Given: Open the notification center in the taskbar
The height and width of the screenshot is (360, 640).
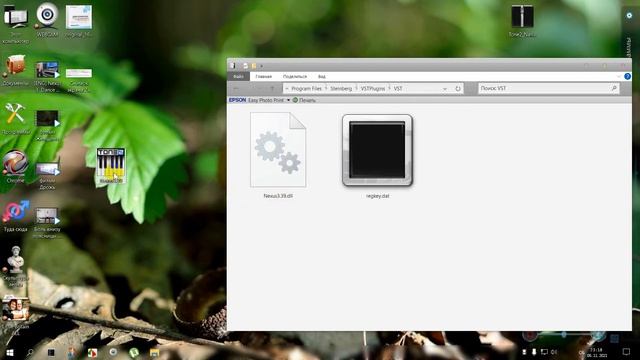Looking at the screenshot, I should click(x=627, y=352).
